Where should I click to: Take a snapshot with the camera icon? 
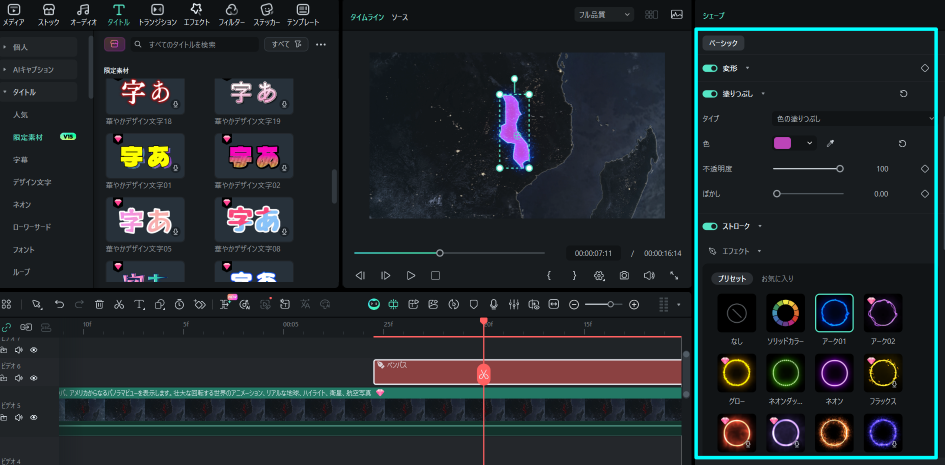[624, 275]
